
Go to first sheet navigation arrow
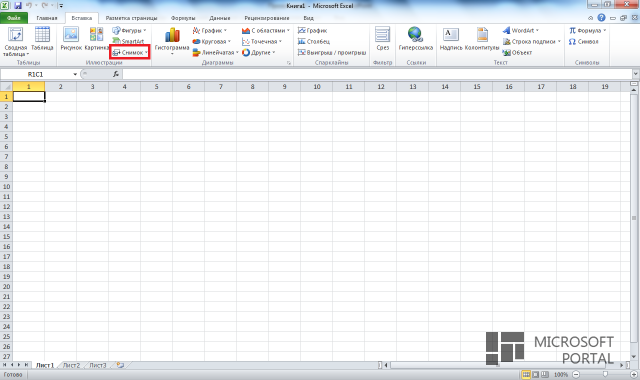4,365
